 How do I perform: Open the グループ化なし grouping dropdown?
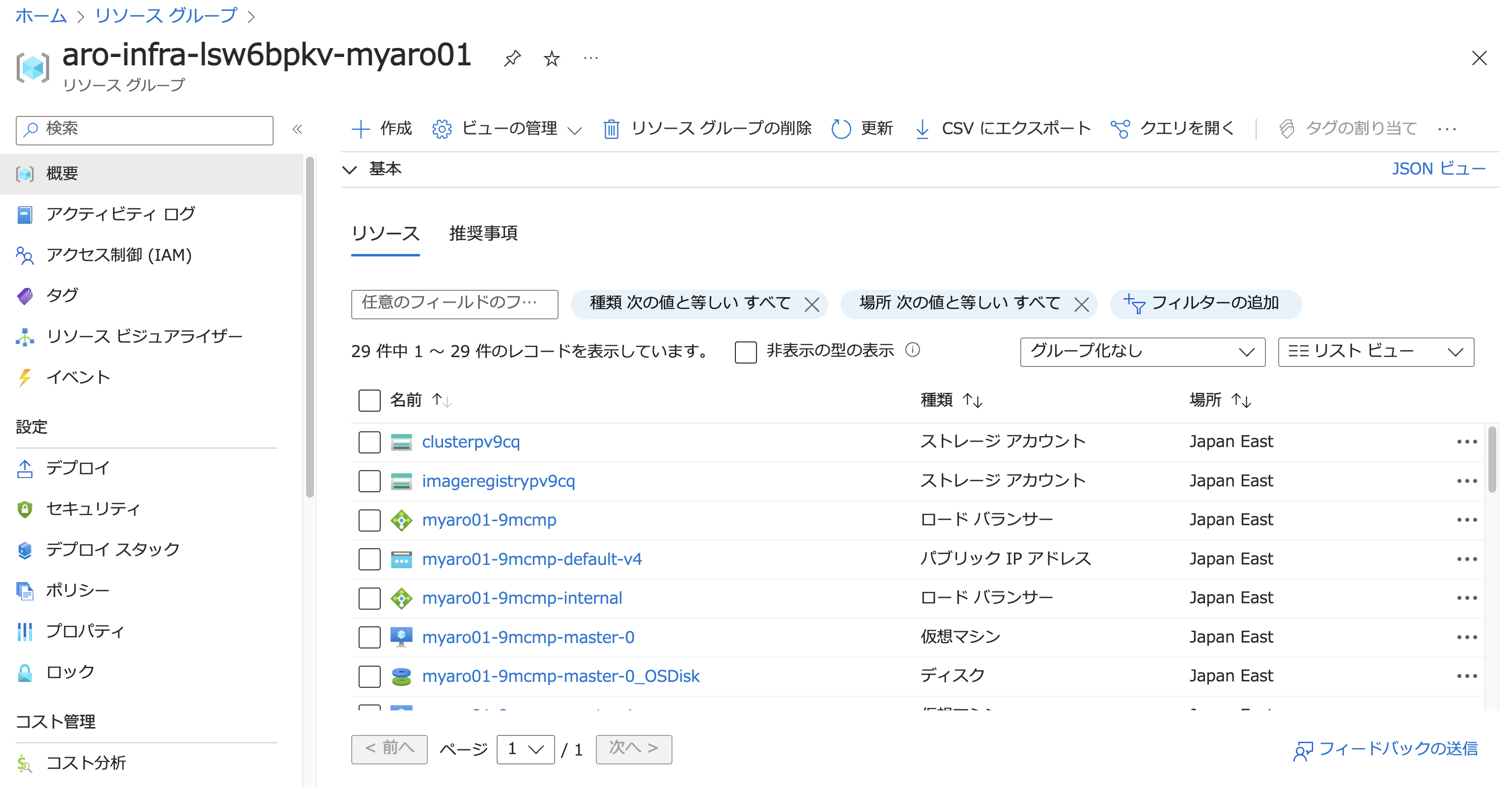click(1142, 352)
